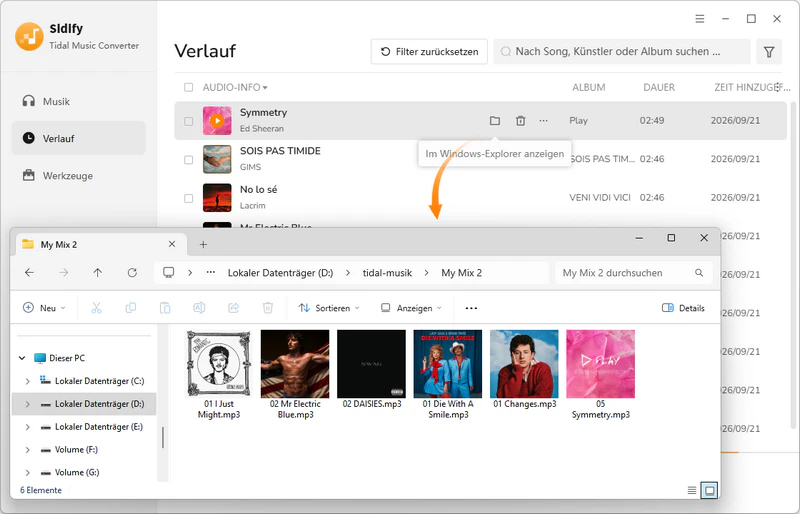
Task: Close the My Mix 2 Explorer tab
Action: 172,244
